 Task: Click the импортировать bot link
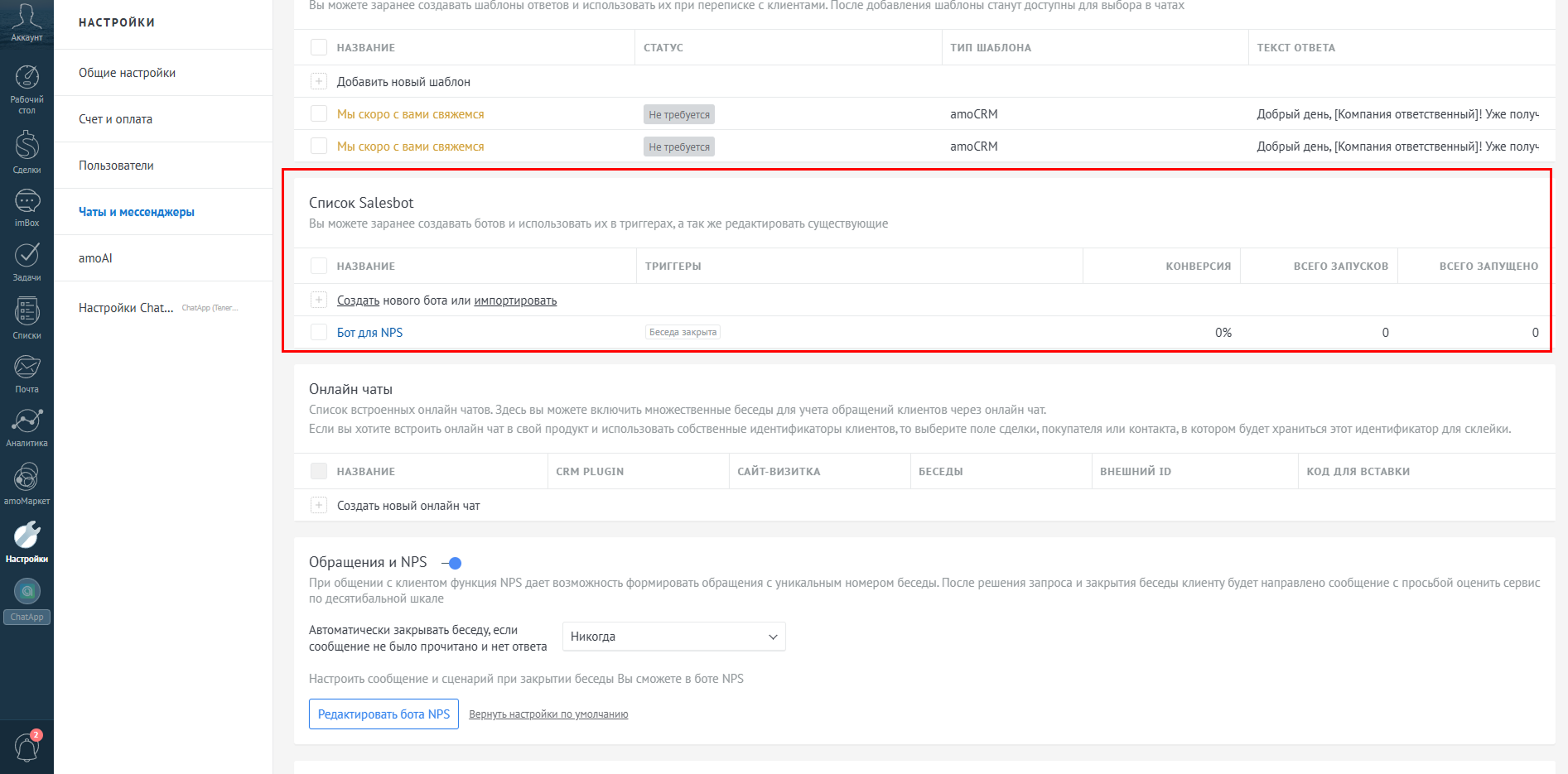[515, 300]
